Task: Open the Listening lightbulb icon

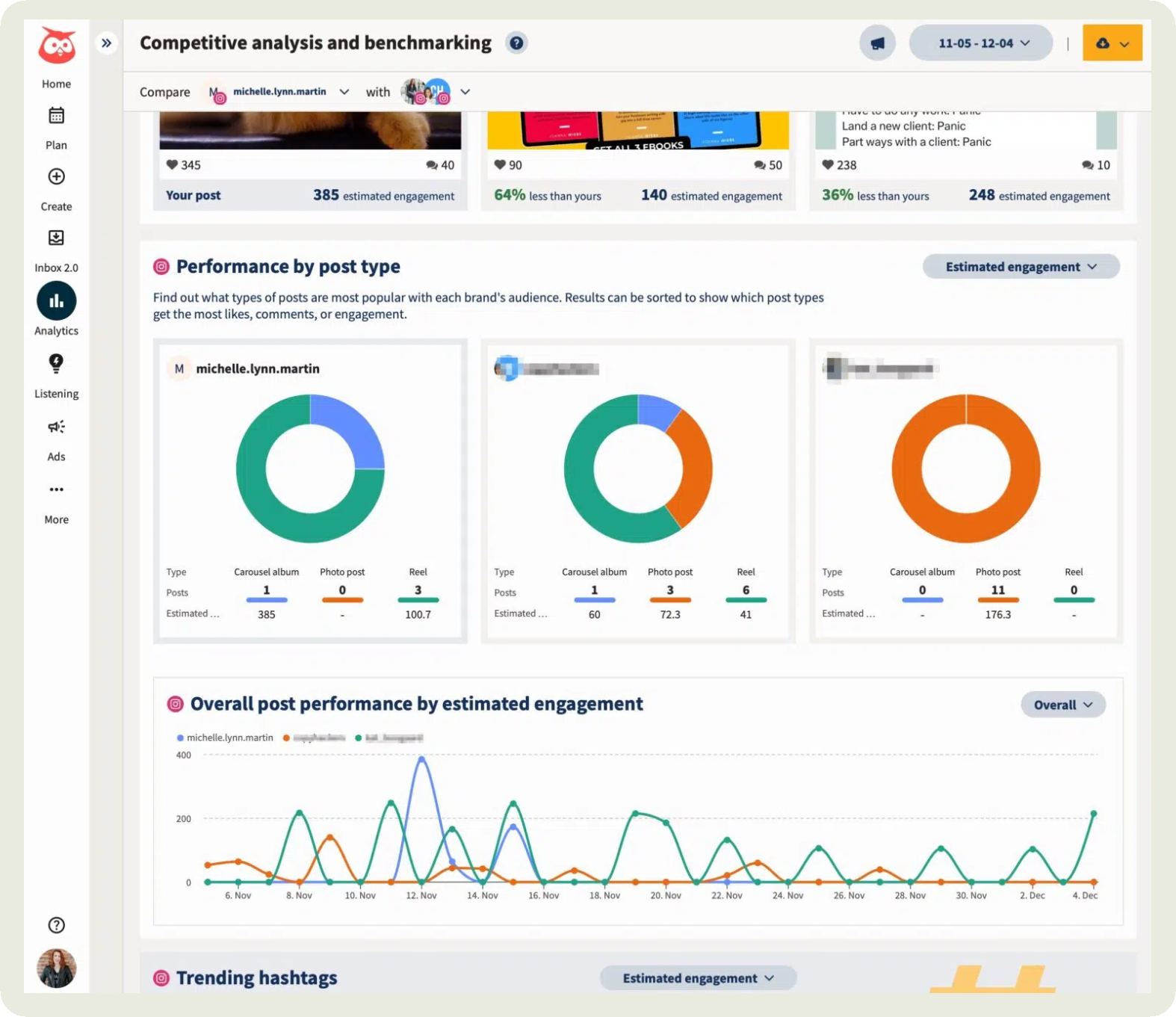Action: (56, 364)
